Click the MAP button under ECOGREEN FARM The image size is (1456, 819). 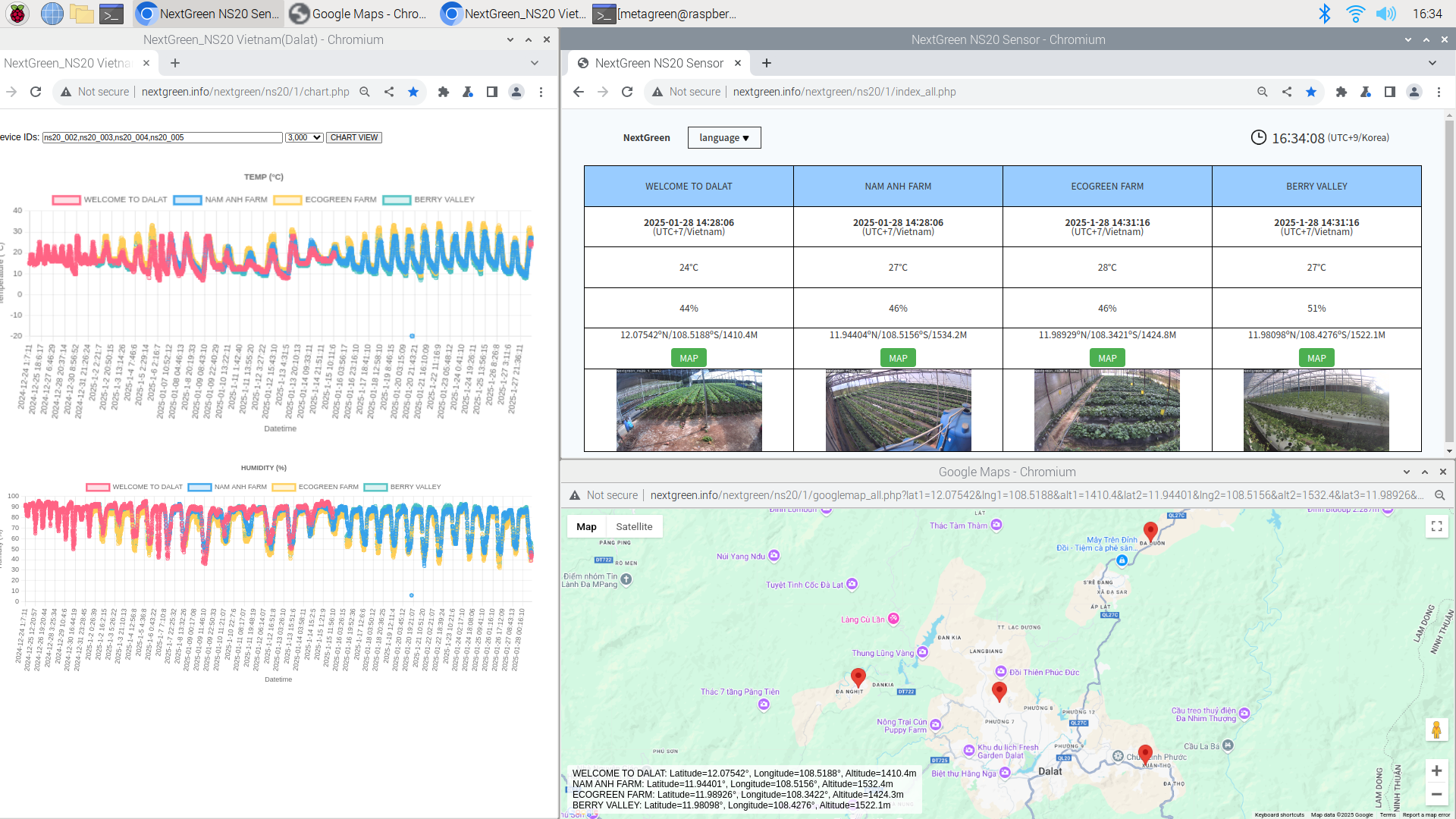click(x=1107, y=358)
